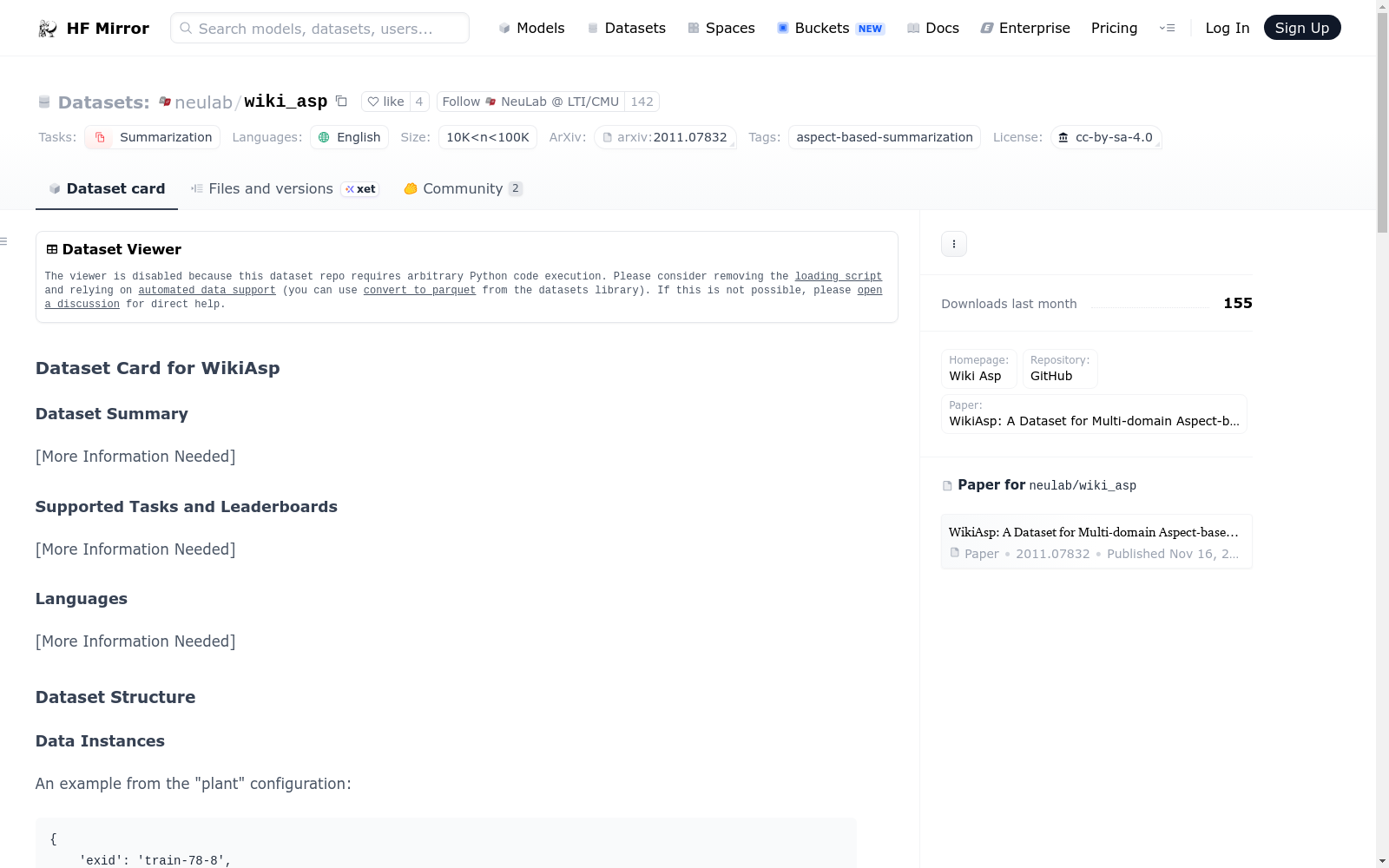
Task: Open the automated data support link
Action: click(x=207, y=291)
